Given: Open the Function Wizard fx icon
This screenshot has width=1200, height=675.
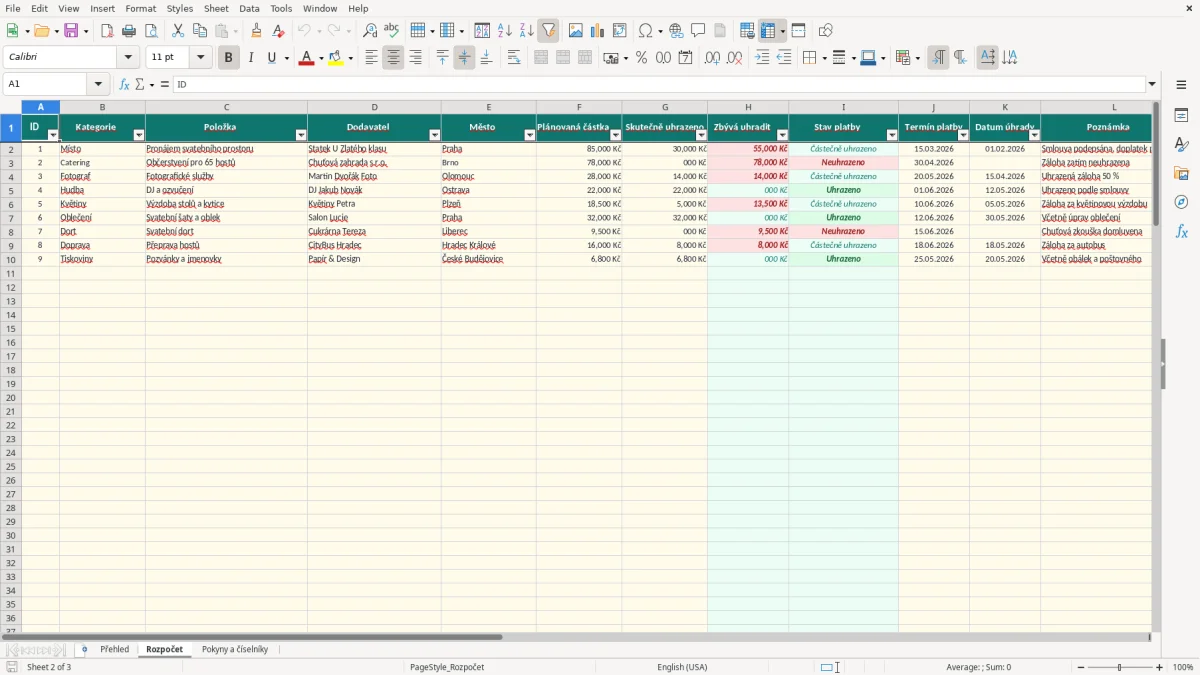Looking at the screenshot, I should click(124, 85).
